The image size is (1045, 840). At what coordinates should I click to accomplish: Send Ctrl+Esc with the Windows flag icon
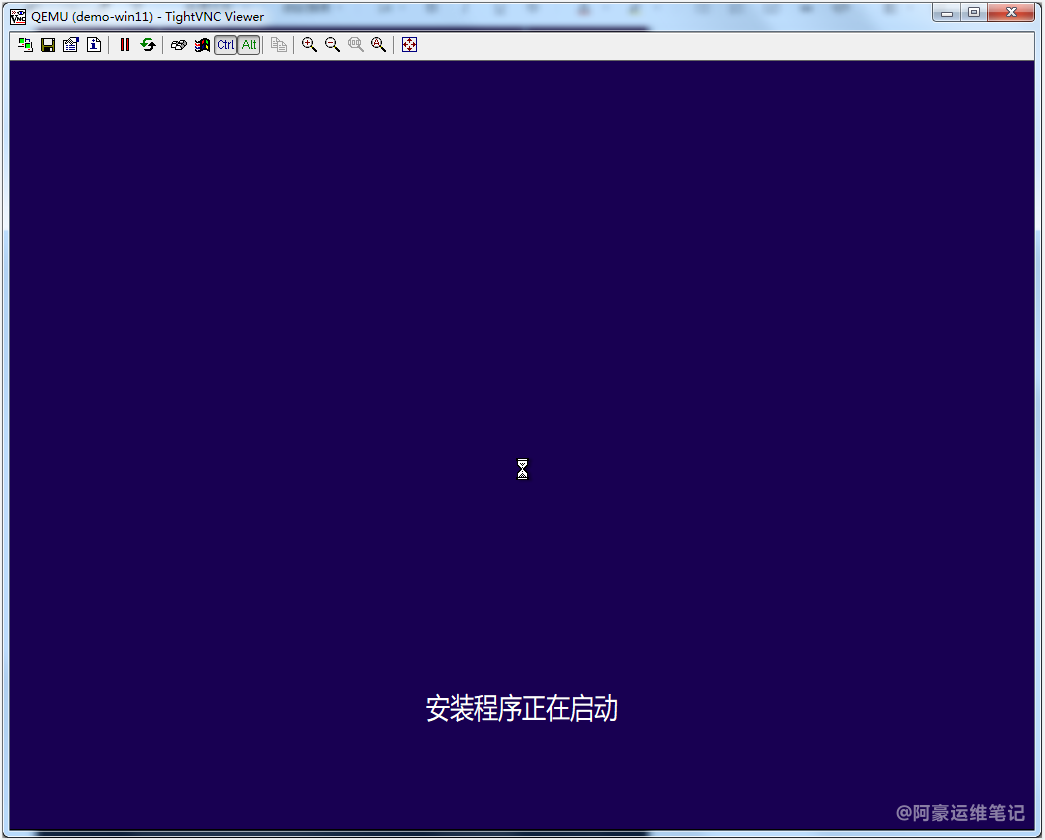coord(202,45)
